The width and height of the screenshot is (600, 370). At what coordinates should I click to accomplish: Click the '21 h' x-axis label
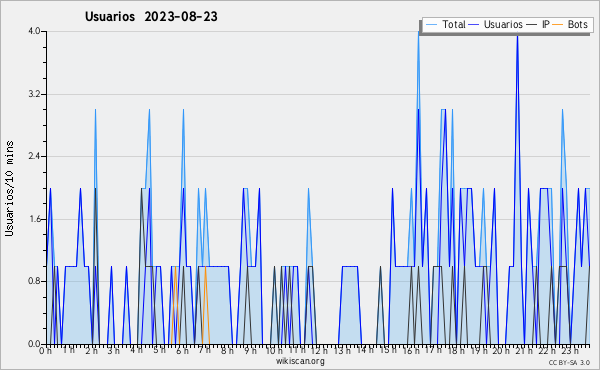[x=523, y=351]
